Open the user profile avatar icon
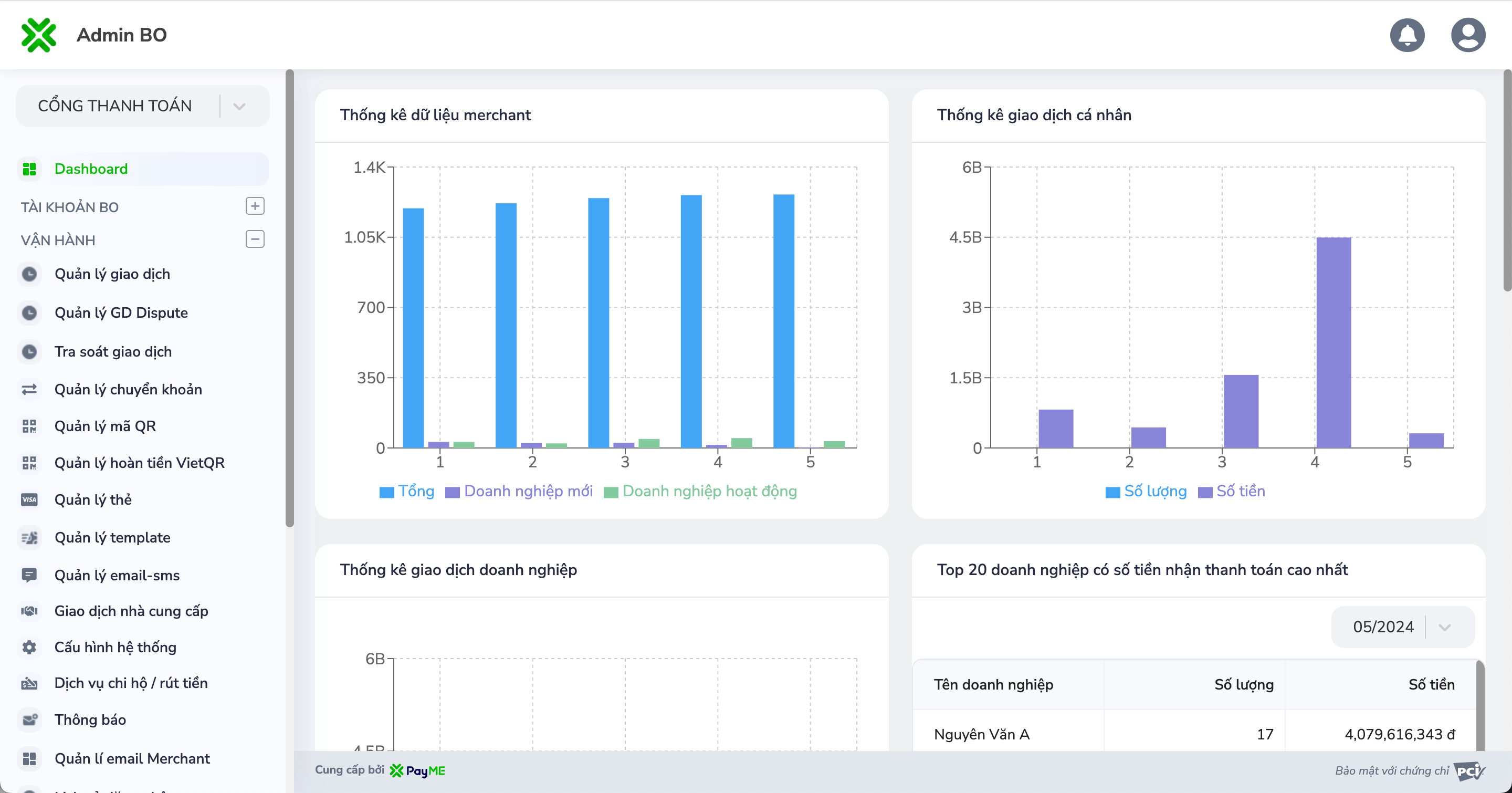Screen dimensions: 1512x793 coord(1467,35)
